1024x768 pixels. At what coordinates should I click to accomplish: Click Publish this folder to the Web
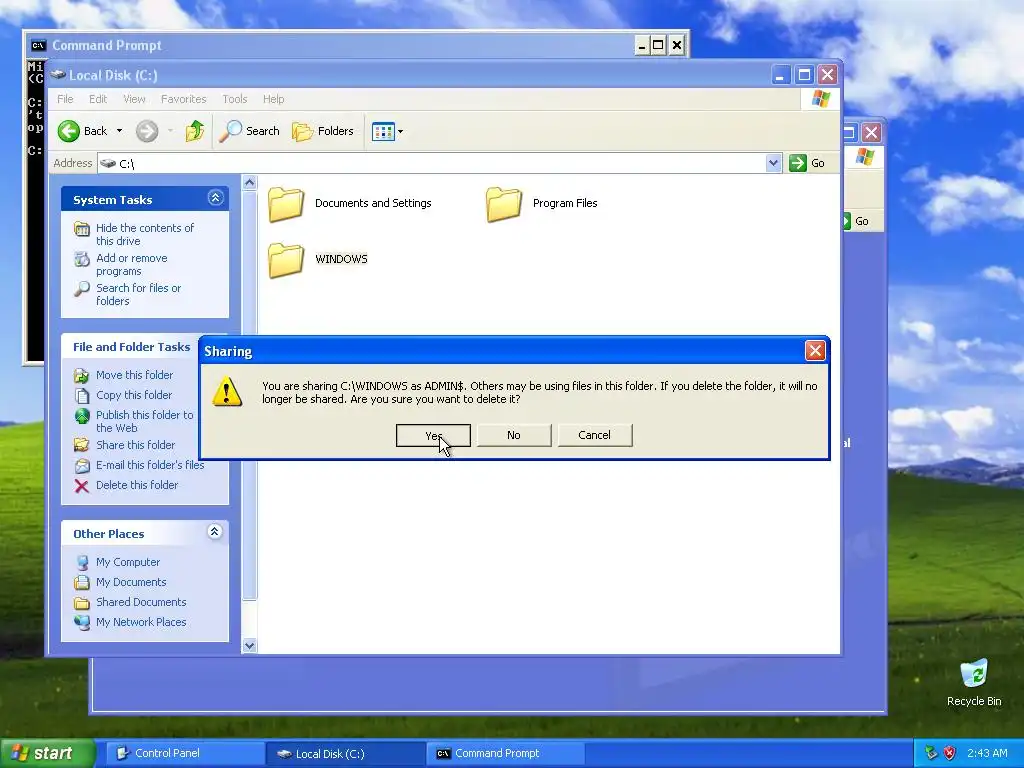click(144, 421)
